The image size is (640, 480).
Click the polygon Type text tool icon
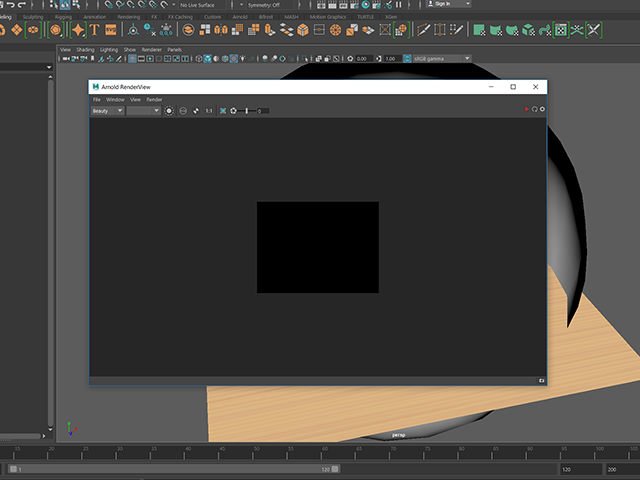pos(94,30)
